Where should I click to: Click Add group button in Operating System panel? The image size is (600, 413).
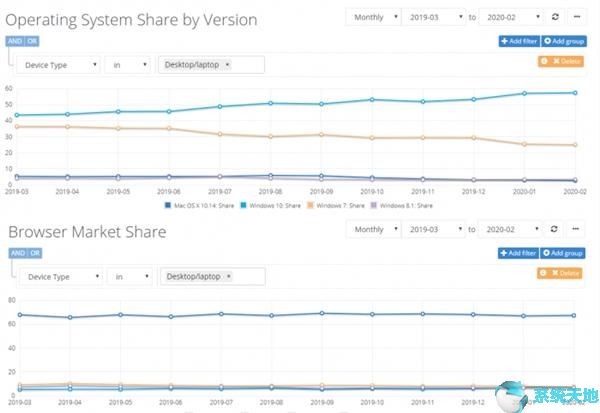pyautogui.click(x=564, y=41)
